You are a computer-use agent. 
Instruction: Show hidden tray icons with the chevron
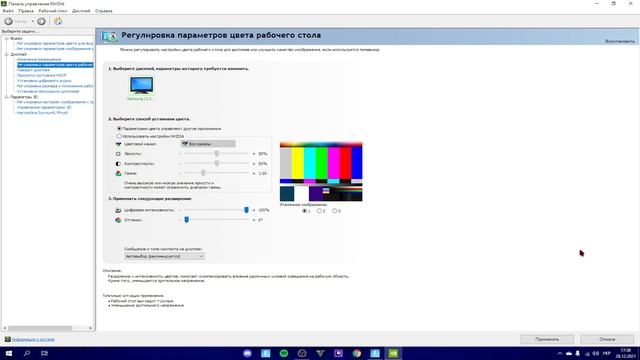[x=560, y=353]
